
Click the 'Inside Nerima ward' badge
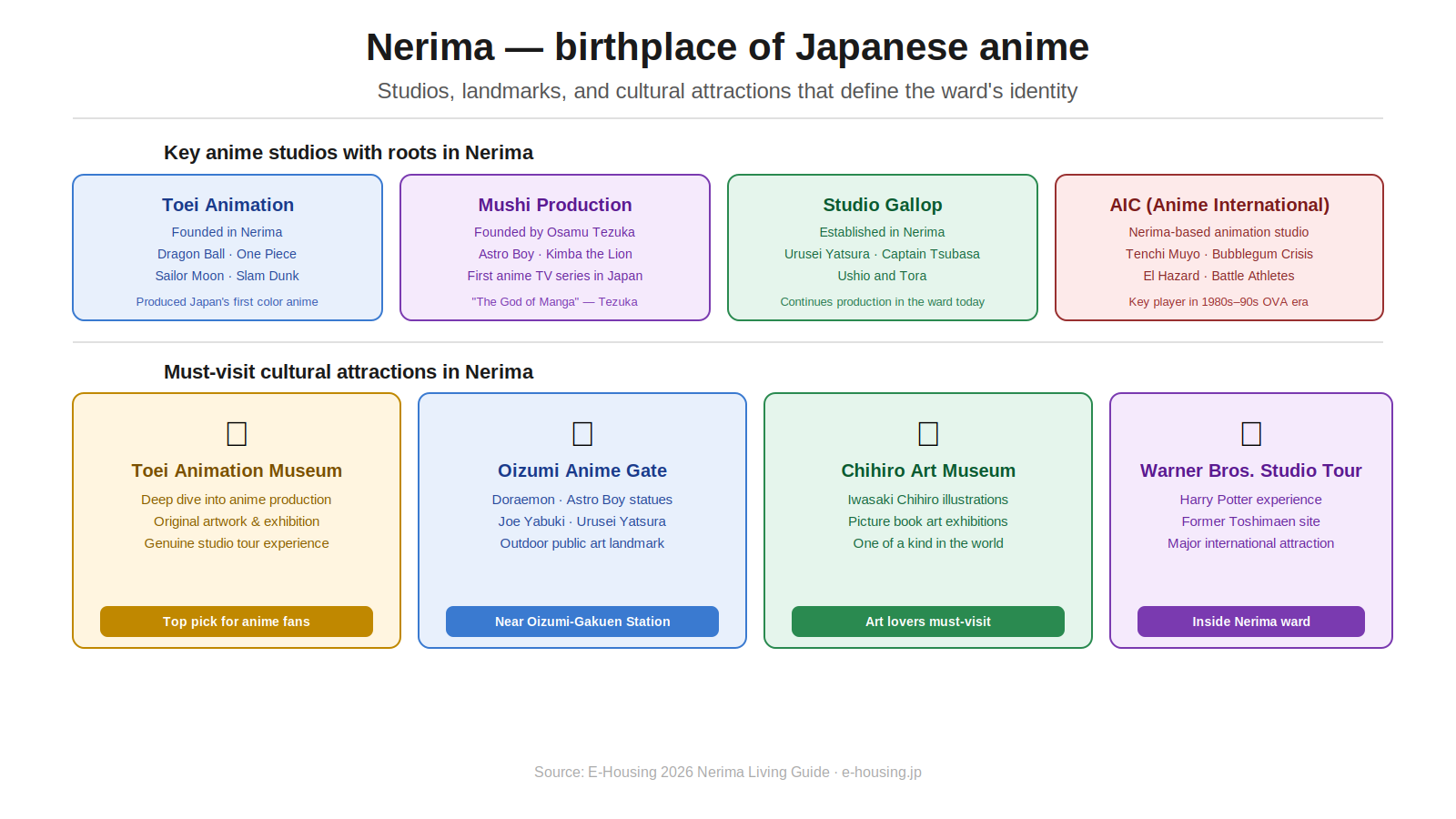click(x=1251, y=622)
